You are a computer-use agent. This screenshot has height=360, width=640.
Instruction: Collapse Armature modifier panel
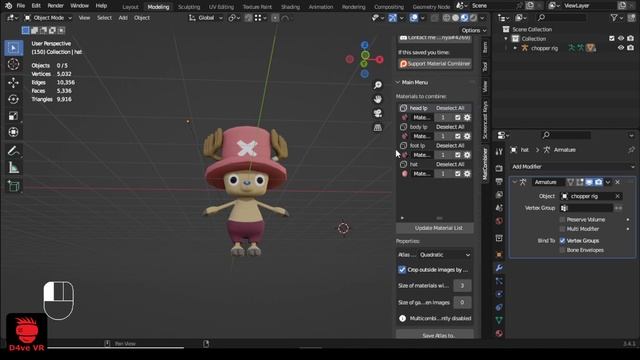click(x=515, y=182)
